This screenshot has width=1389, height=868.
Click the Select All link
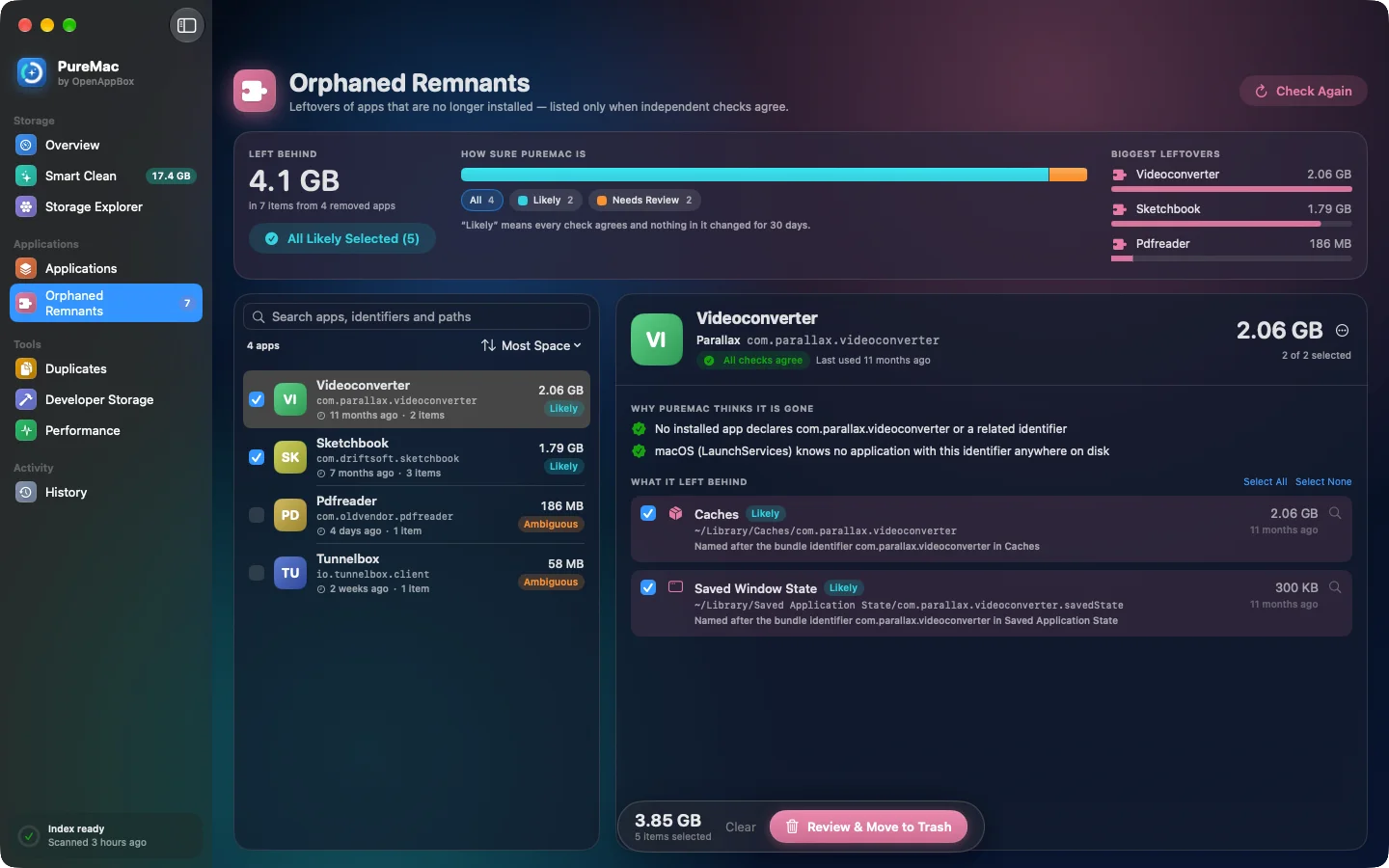(1265, 482)
